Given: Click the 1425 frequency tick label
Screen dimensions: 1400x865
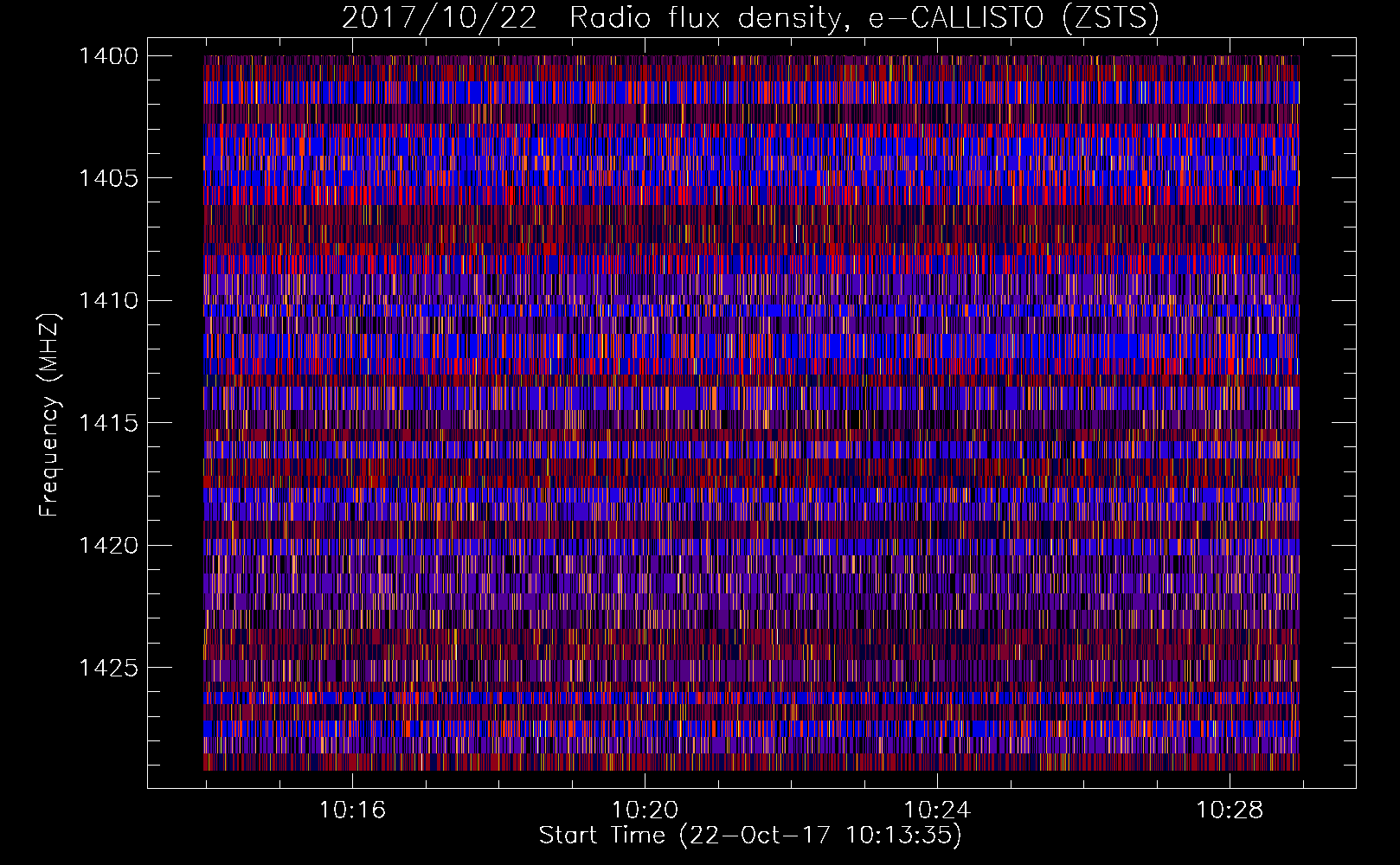Looking at the screenshot, I should [108, 668].
